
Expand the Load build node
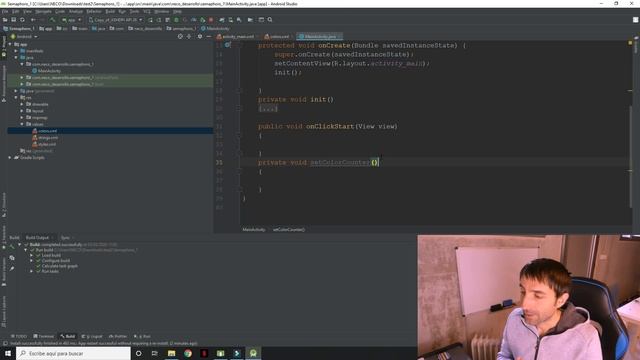31,255
